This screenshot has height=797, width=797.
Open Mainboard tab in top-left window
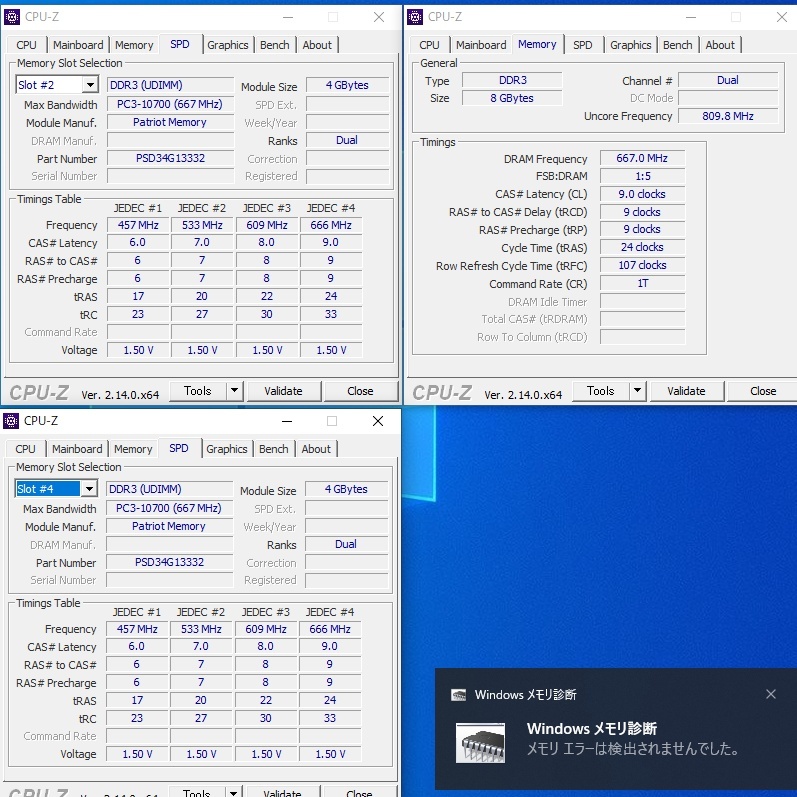pos(78,45)
